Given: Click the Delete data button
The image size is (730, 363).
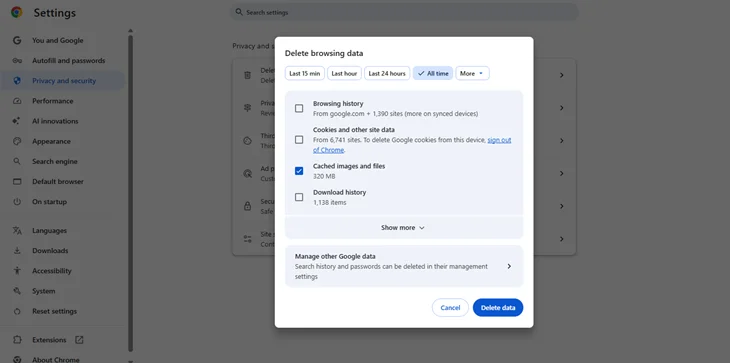Looking at the screenshot, I should point(498,308).
